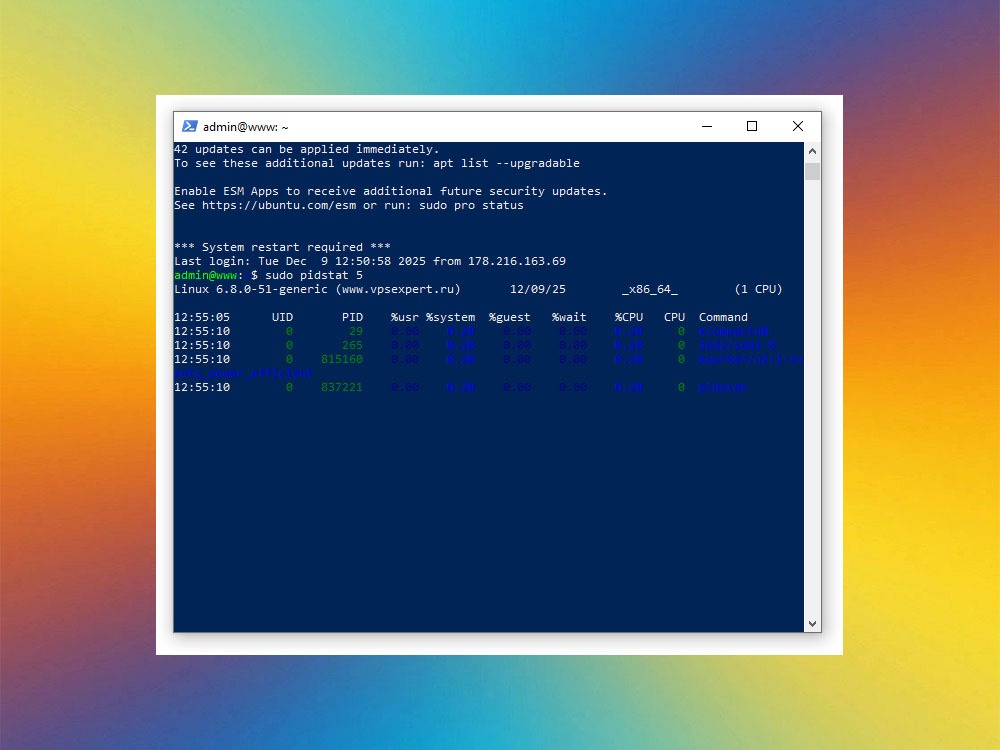Viewport: 1000px width, 750px height.
Task: Click the minimize button
Action: coord(707,126)
